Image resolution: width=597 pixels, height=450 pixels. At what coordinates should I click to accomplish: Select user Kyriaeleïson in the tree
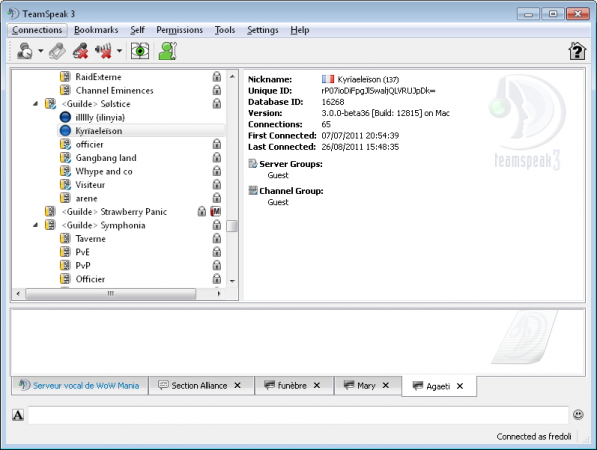coord(99,131)
